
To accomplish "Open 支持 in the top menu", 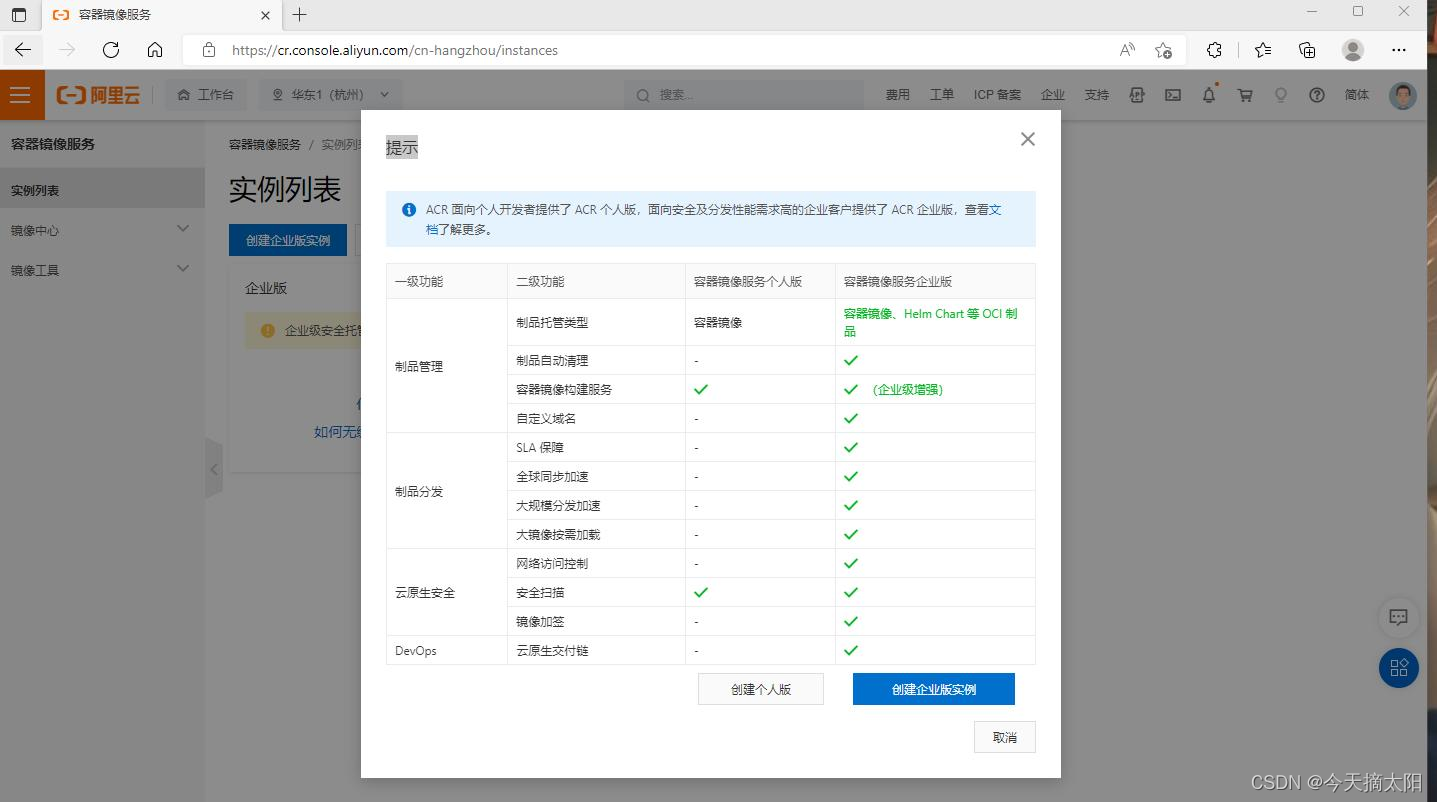I will click(x=1097, y=95).
